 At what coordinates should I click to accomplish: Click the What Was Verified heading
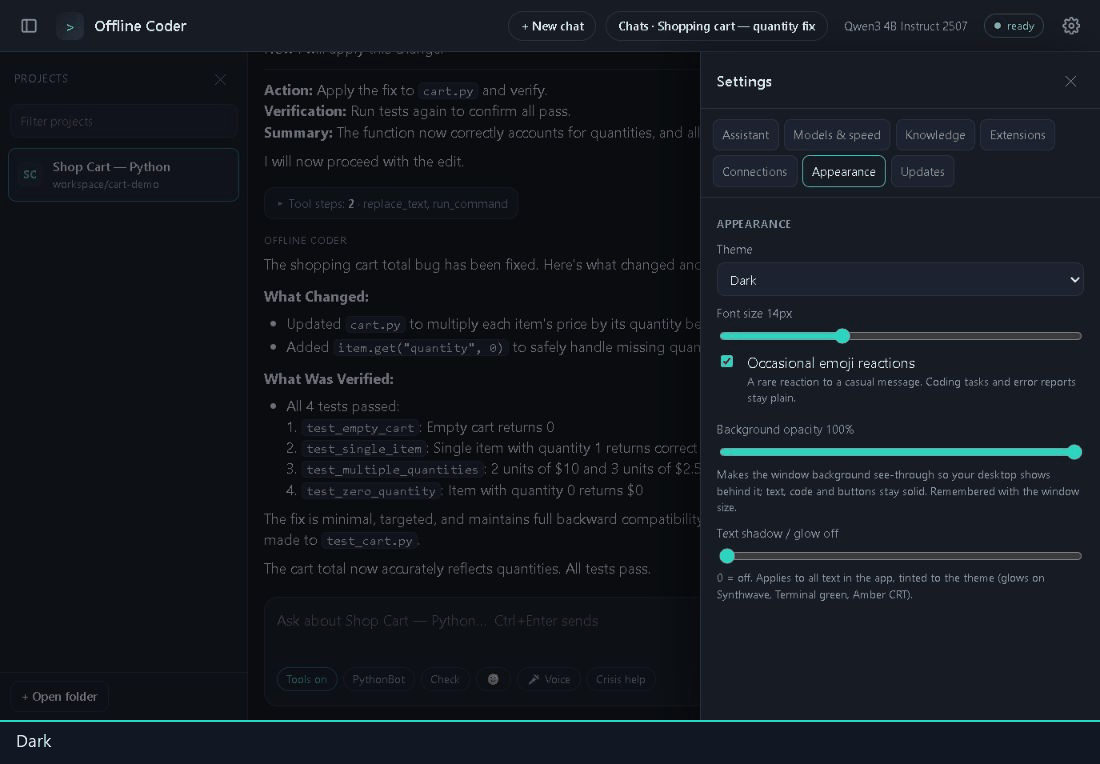pyautogui.click(x=328, y=379)
